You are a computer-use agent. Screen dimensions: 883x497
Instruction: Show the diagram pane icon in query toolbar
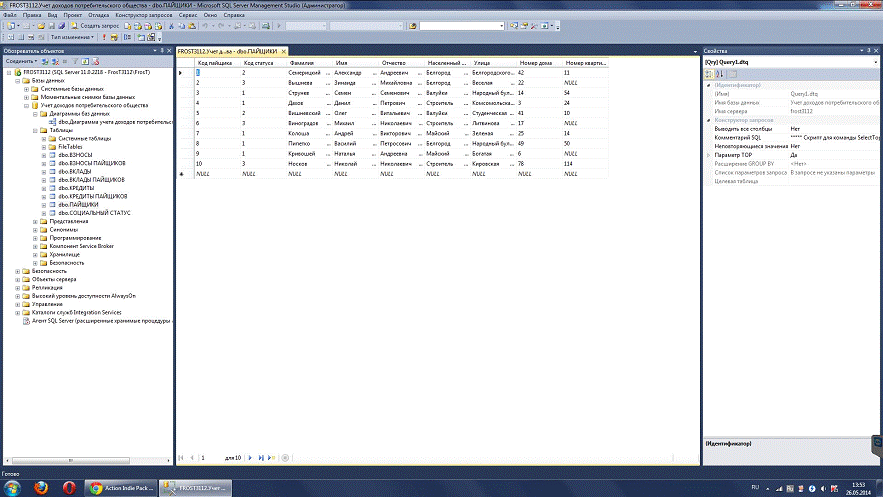point(10,37)
